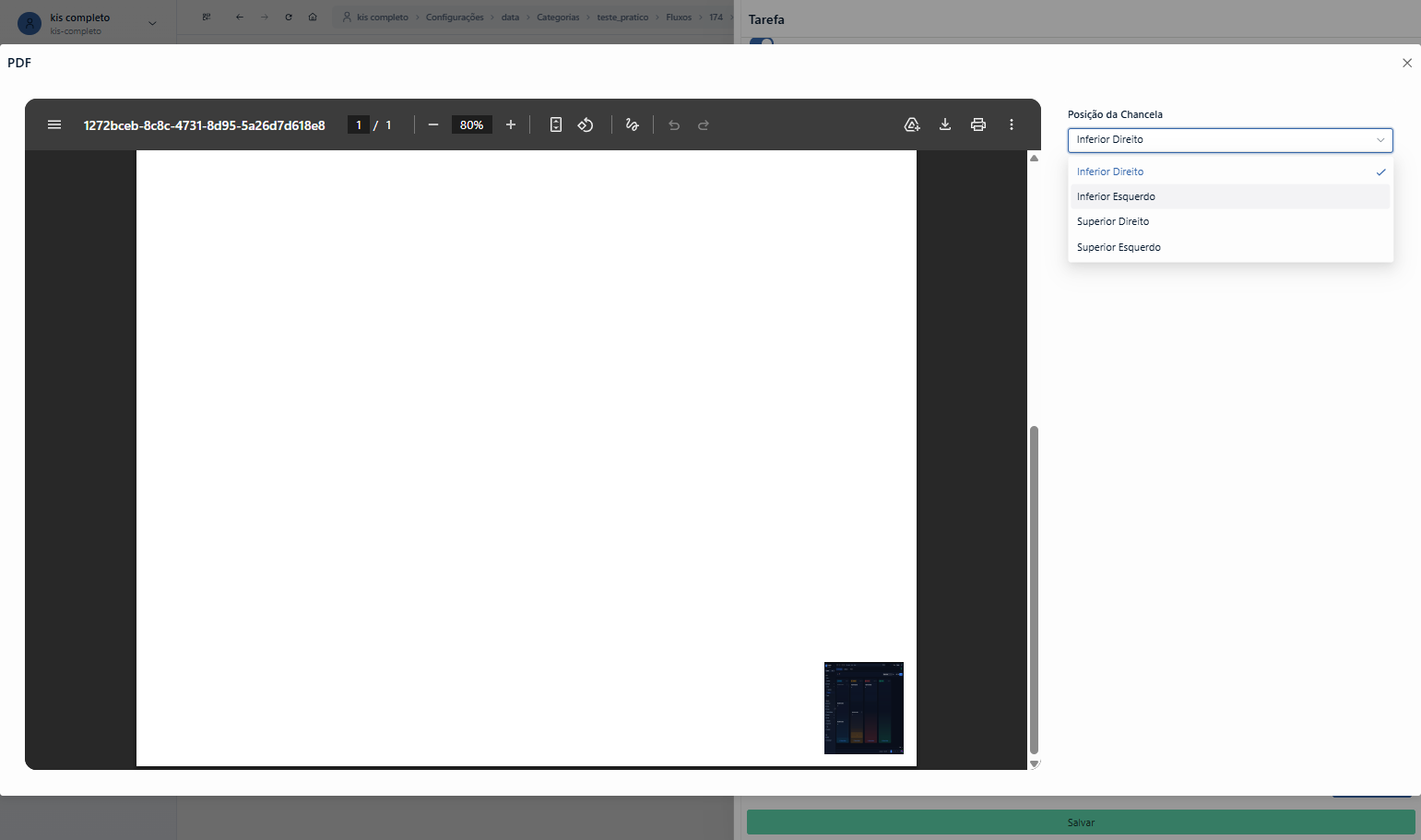
Task: Print the PDF document
Action: click(x=978, y=124)
